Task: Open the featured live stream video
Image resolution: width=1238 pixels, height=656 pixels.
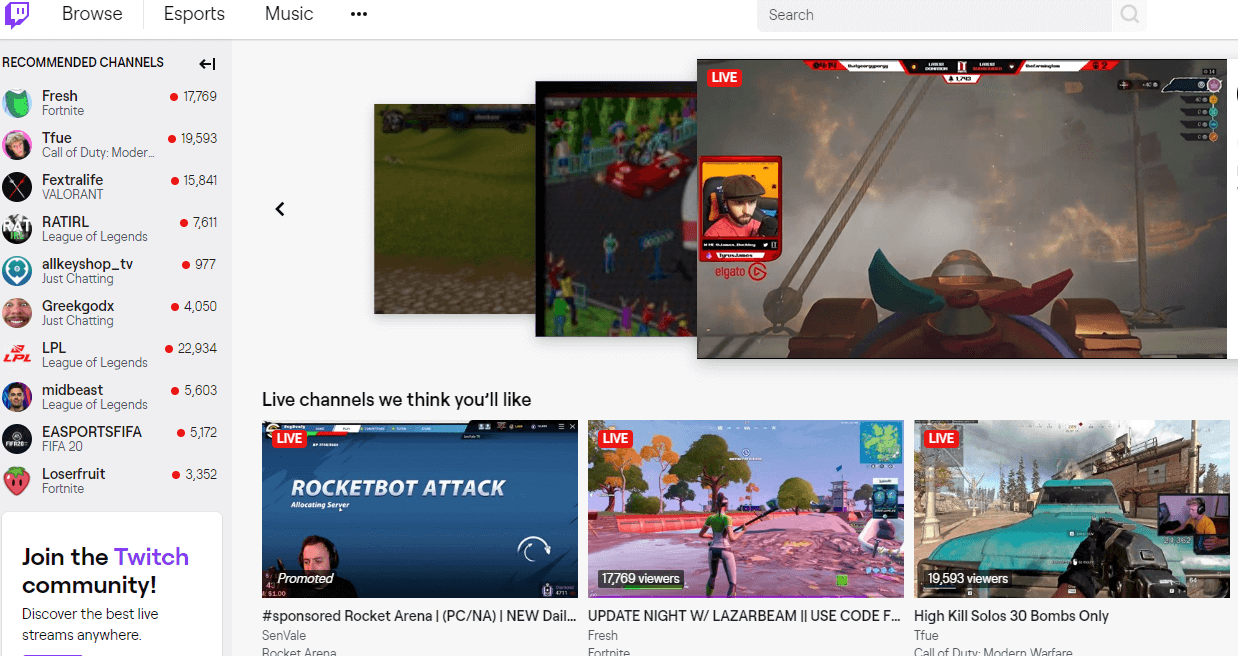Action: click(x=962, y=208)
